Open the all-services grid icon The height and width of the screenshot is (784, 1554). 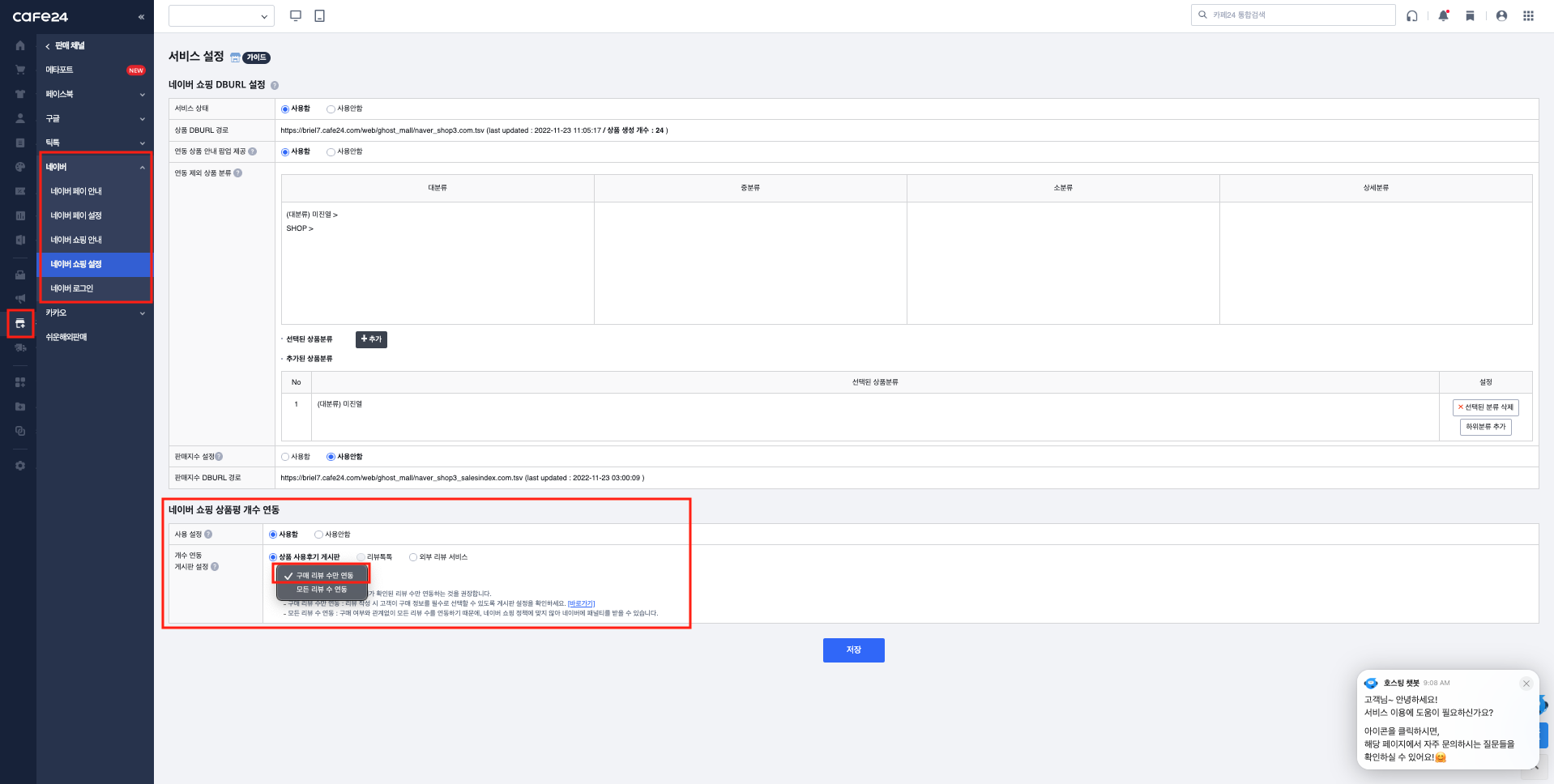click(1528, 15)
